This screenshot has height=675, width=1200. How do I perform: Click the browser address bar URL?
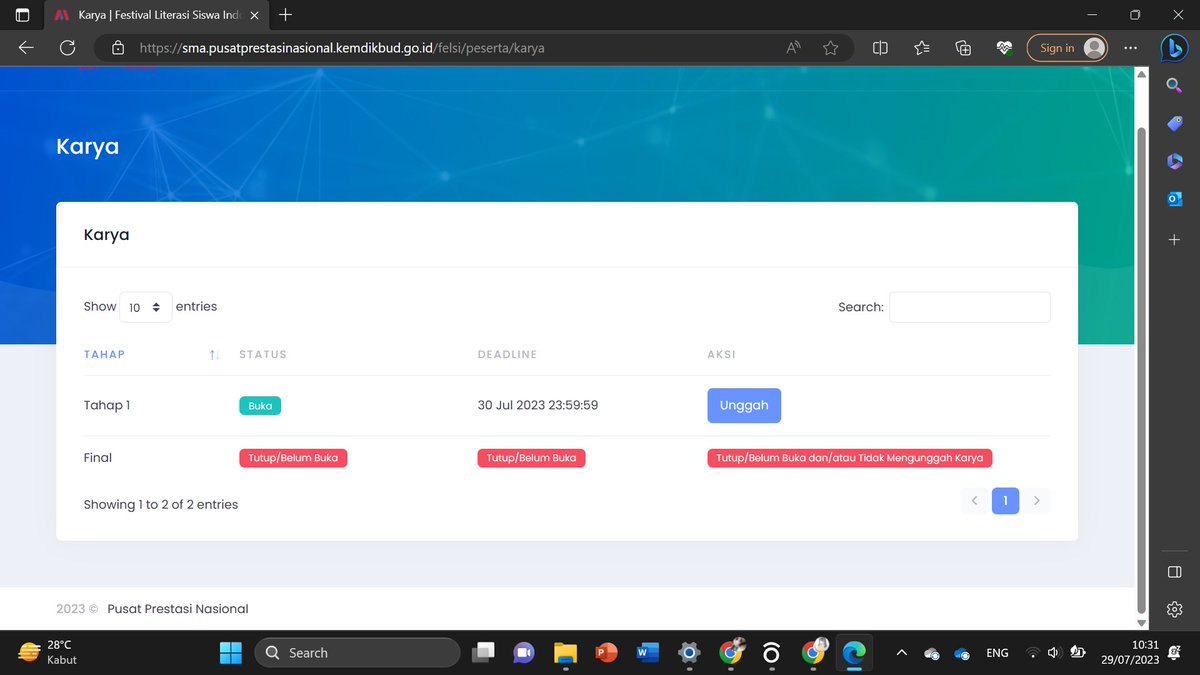[342, 47]
